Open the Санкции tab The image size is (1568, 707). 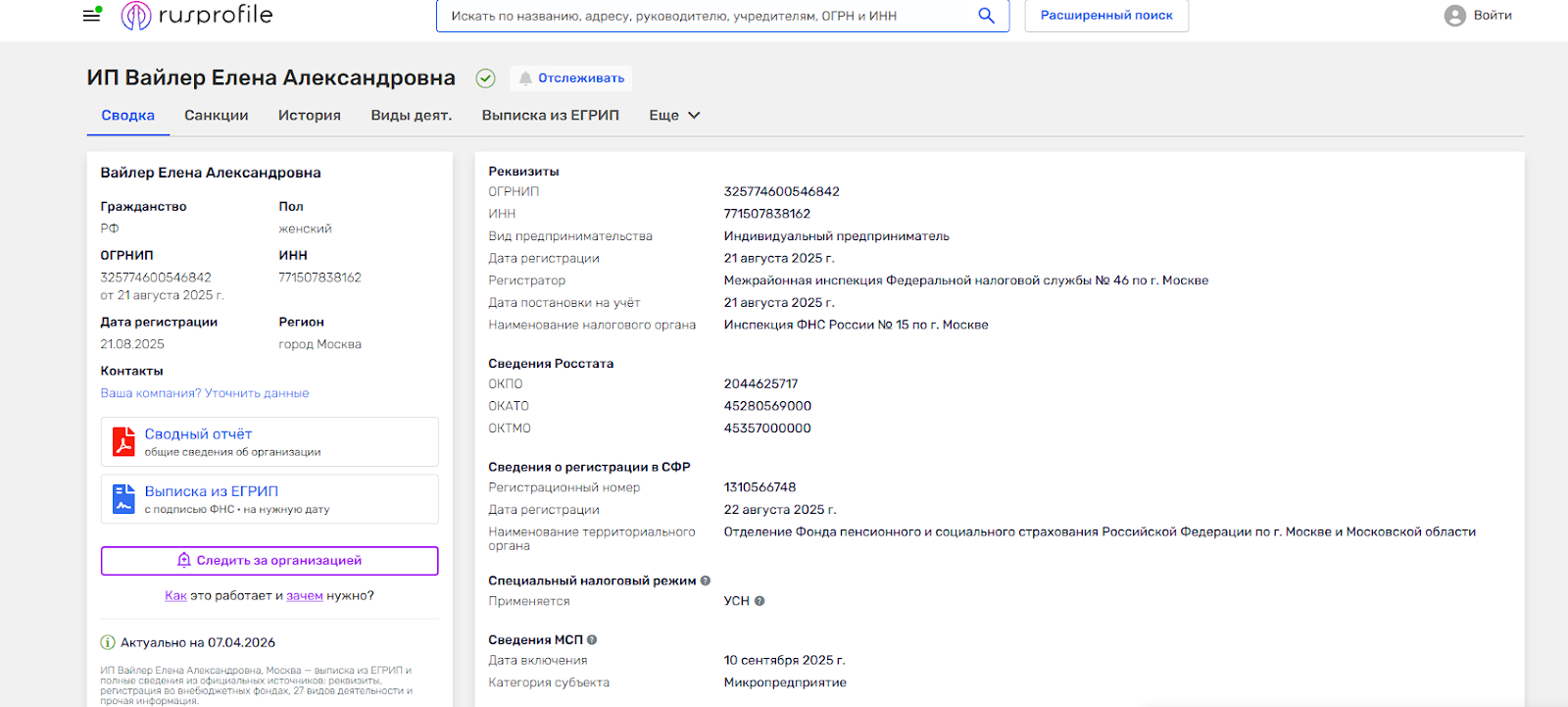[x=217, y=115]
